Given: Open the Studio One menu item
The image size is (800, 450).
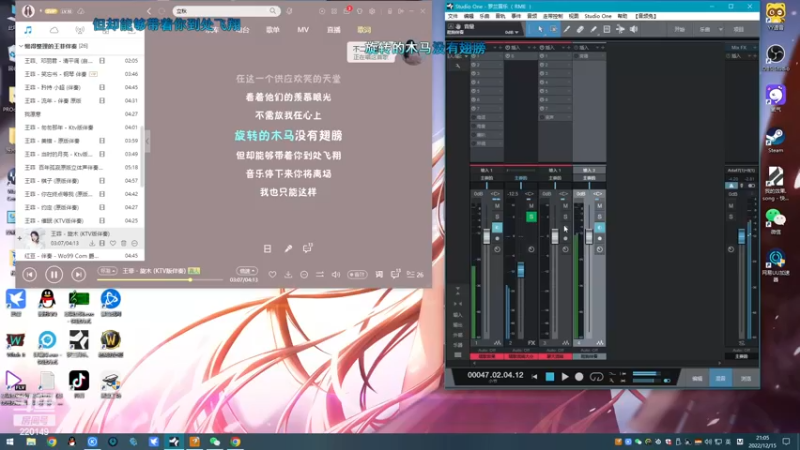Looking at the screenshot, I should coord(597,16).
